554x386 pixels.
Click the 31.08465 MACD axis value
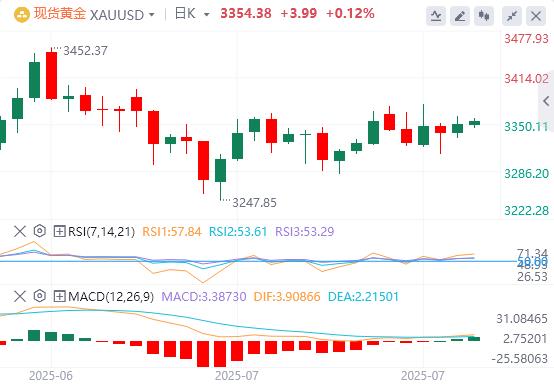pyautogui.click(x=522, y=319)
